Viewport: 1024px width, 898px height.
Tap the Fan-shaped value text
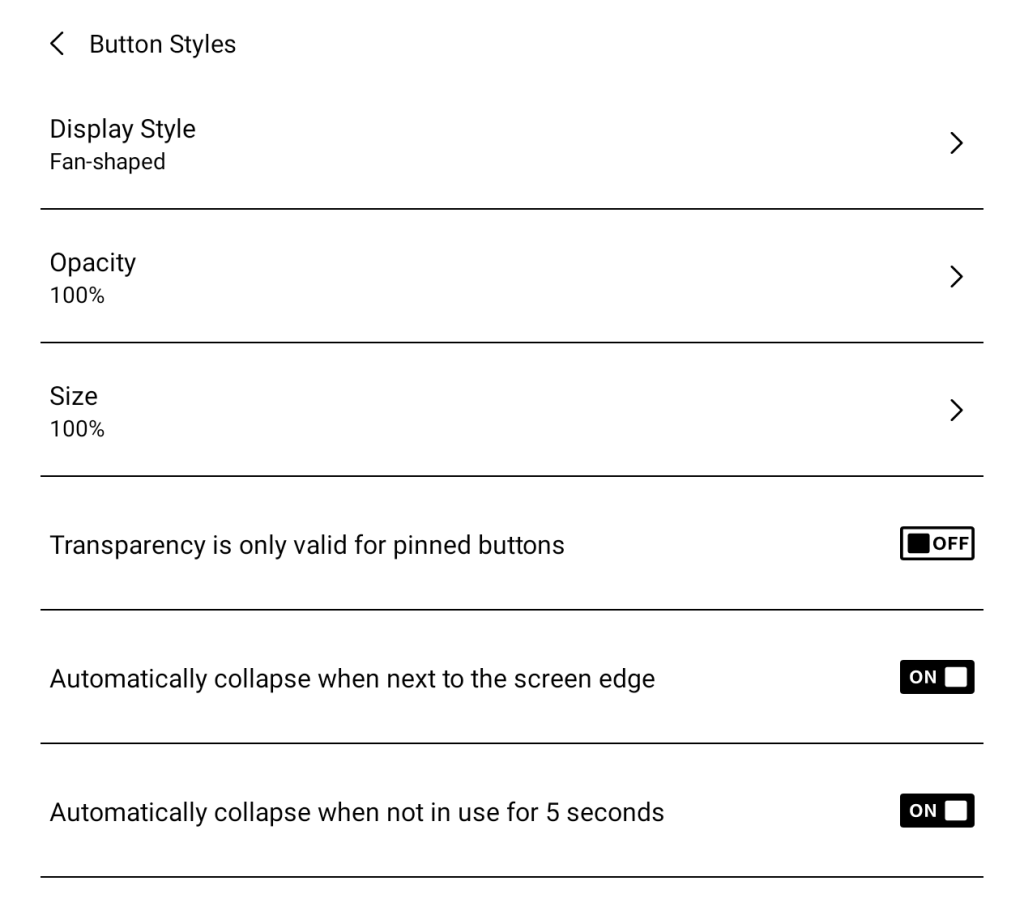click(108, 162)
